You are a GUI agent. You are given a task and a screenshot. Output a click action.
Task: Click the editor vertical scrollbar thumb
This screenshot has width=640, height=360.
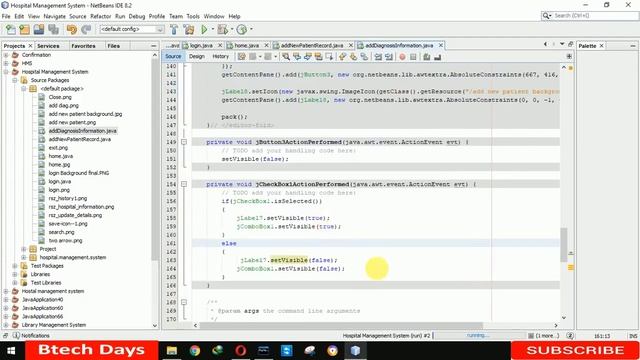pos(564,244)
